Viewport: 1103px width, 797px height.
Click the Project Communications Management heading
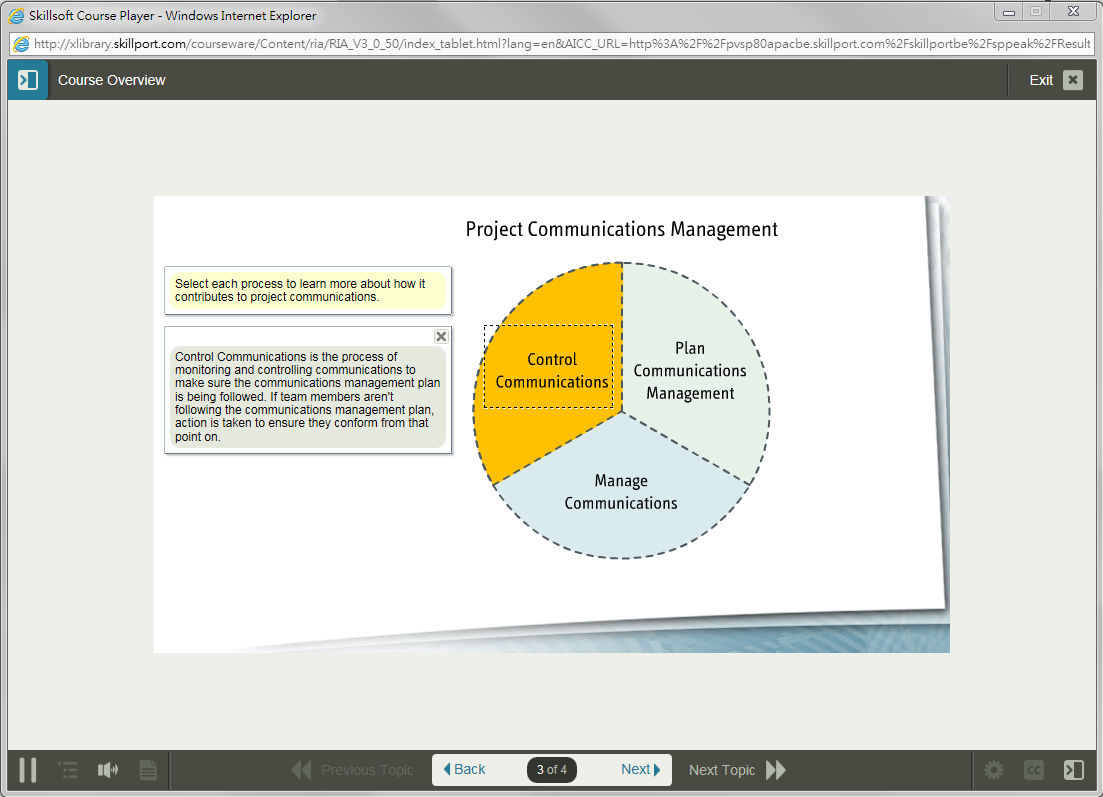621,229
